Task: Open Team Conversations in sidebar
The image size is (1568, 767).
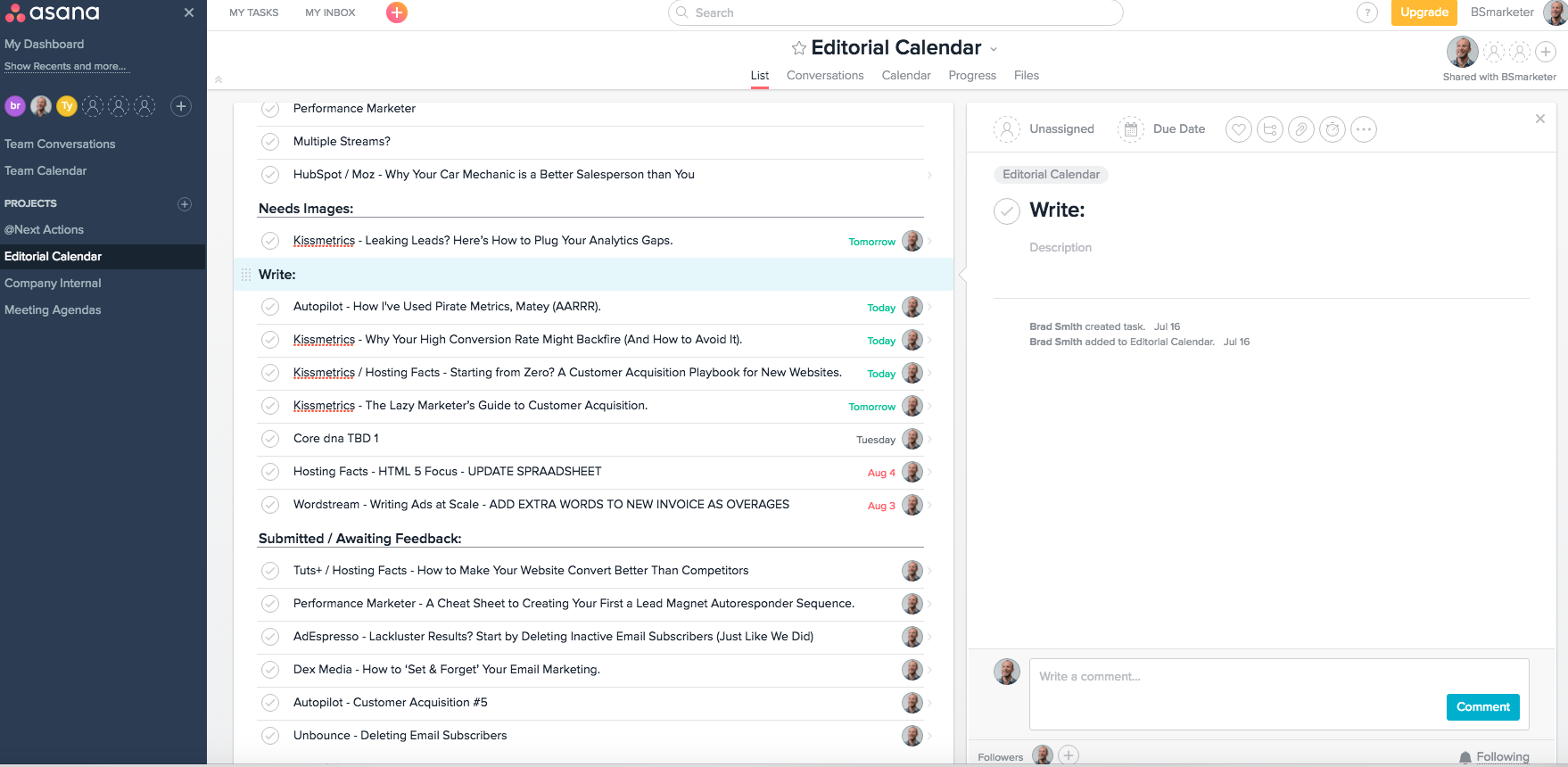Action: pos(60,144)
